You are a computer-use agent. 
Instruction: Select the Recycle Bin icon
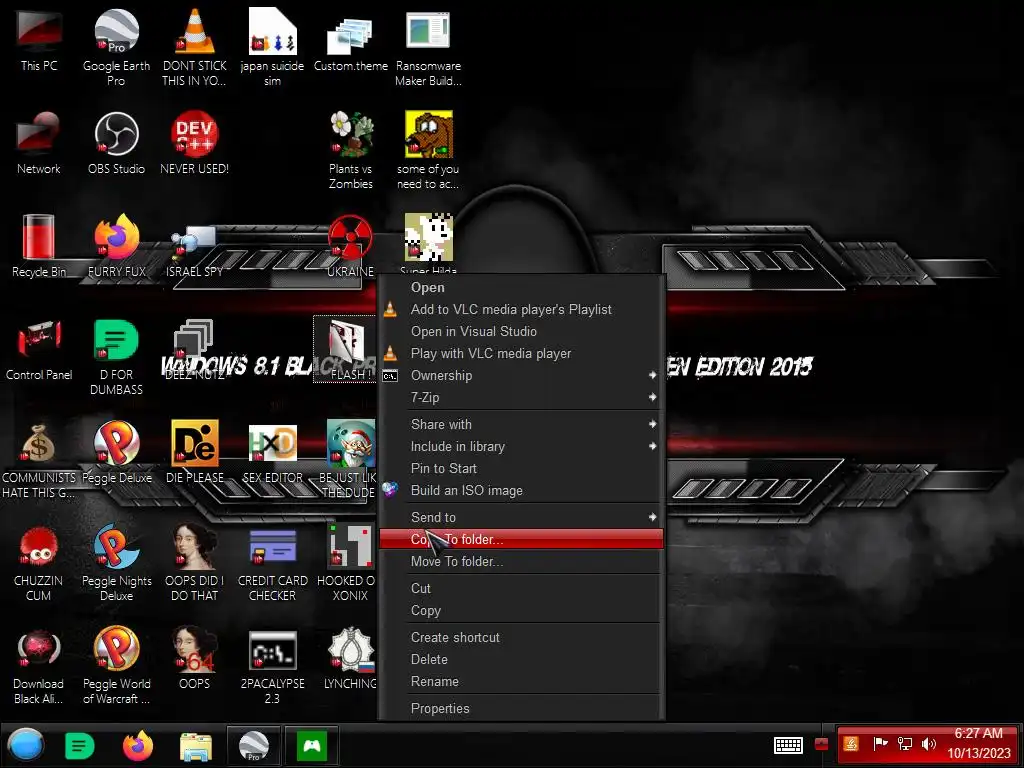(x=39, y=246)
